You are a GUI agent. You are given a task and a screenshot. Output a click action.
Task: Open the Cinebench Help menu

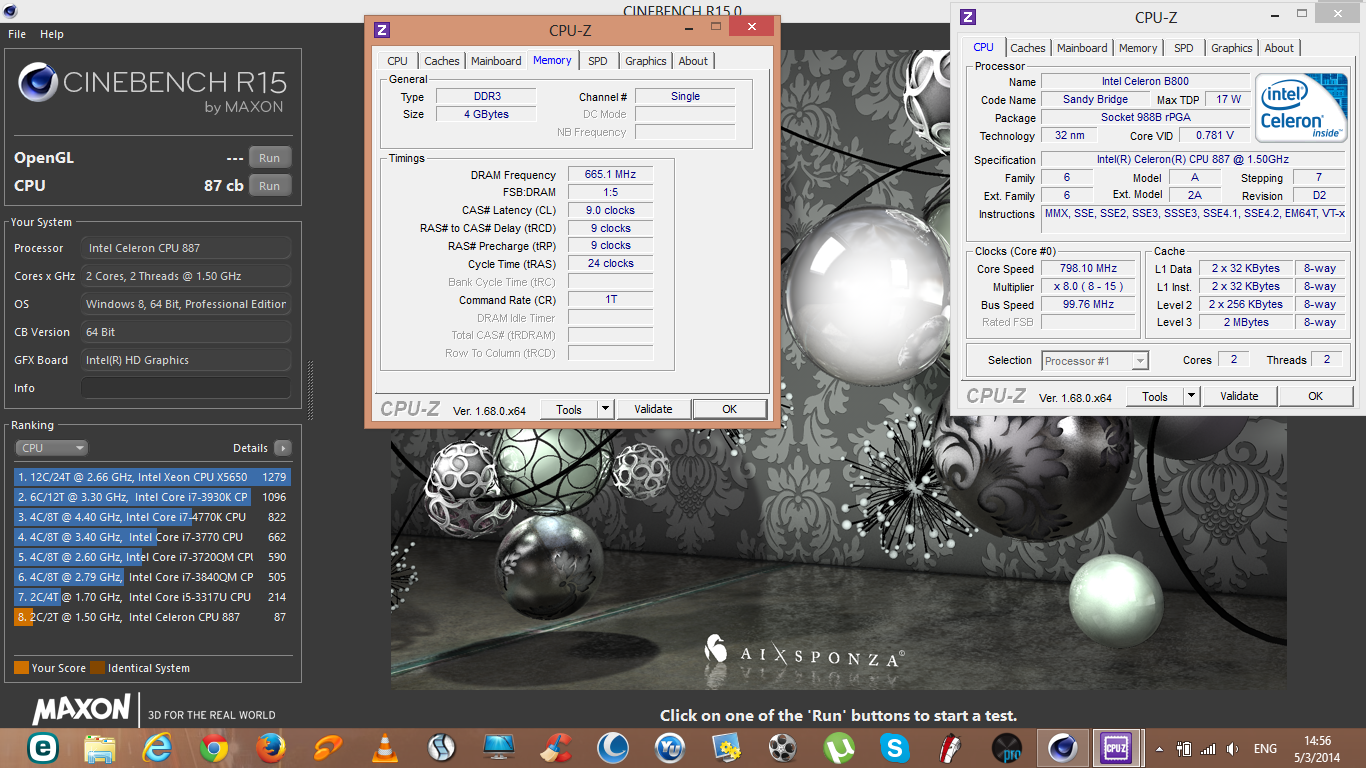(52, 34)
